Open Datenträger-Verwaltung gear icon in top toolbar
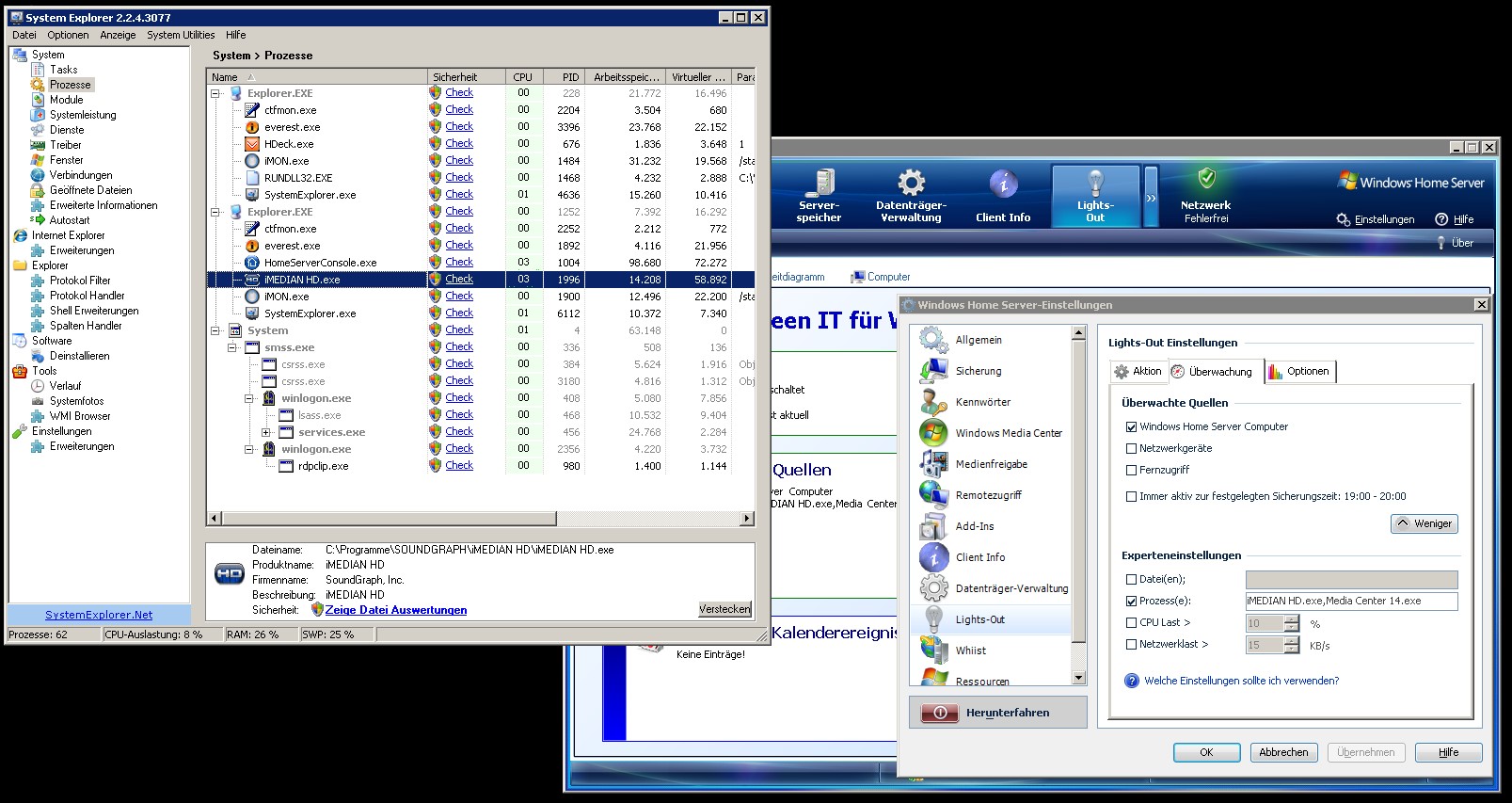Screen dimensions: 1512x803 click(x=911, y=183)
